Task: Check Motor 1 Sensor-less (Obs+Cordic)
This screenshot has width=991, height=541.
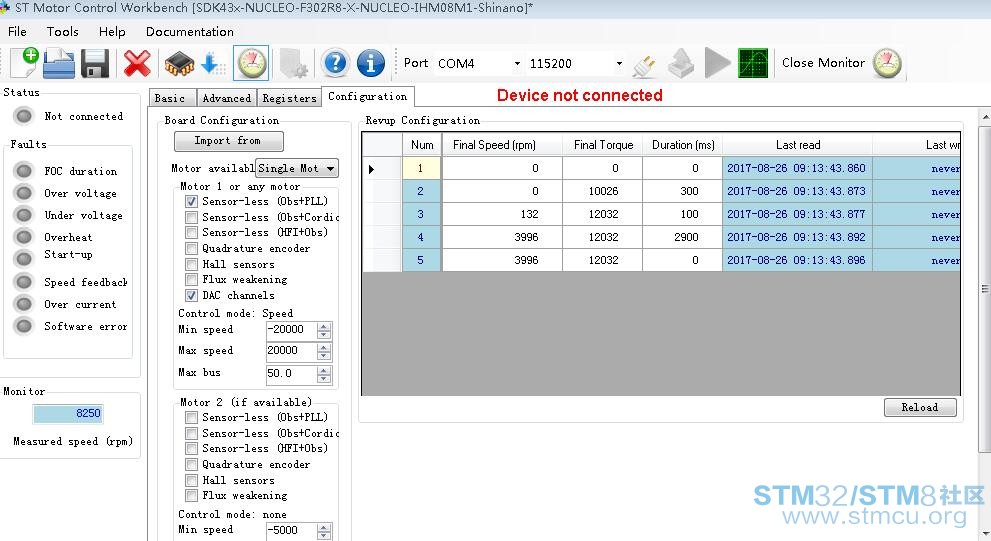Action: pyautogui.click(x=192, y=217)
